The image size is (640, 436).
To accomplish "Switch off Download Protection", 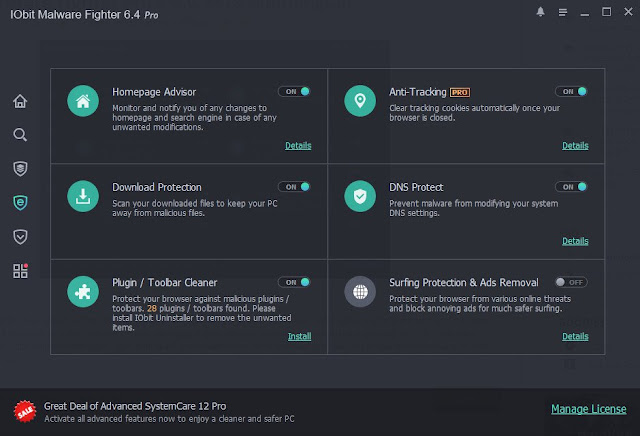I will pos(294,187).
